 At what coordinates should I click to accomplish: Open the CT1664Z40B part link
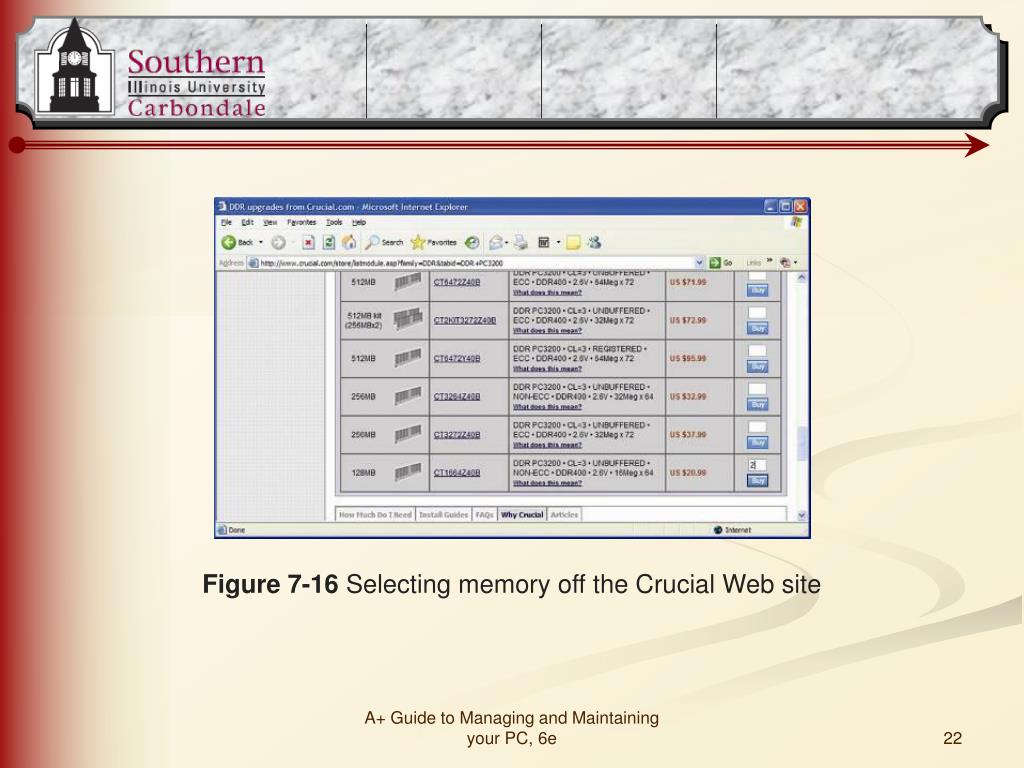click(x=456, y=473)
